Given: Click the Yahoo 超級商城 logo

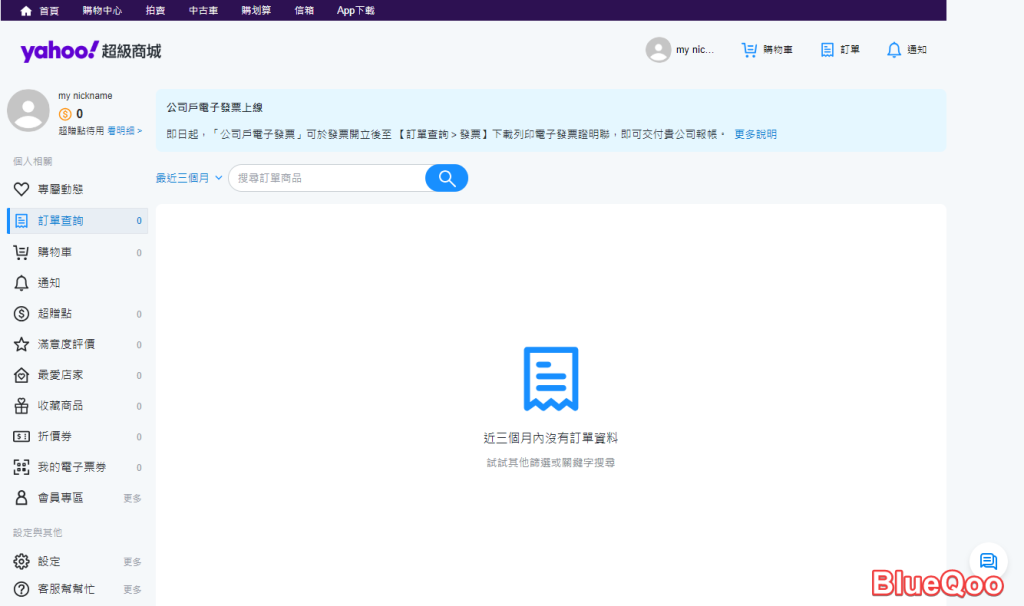Looking at the screenshot, I should tap(90, 50).
